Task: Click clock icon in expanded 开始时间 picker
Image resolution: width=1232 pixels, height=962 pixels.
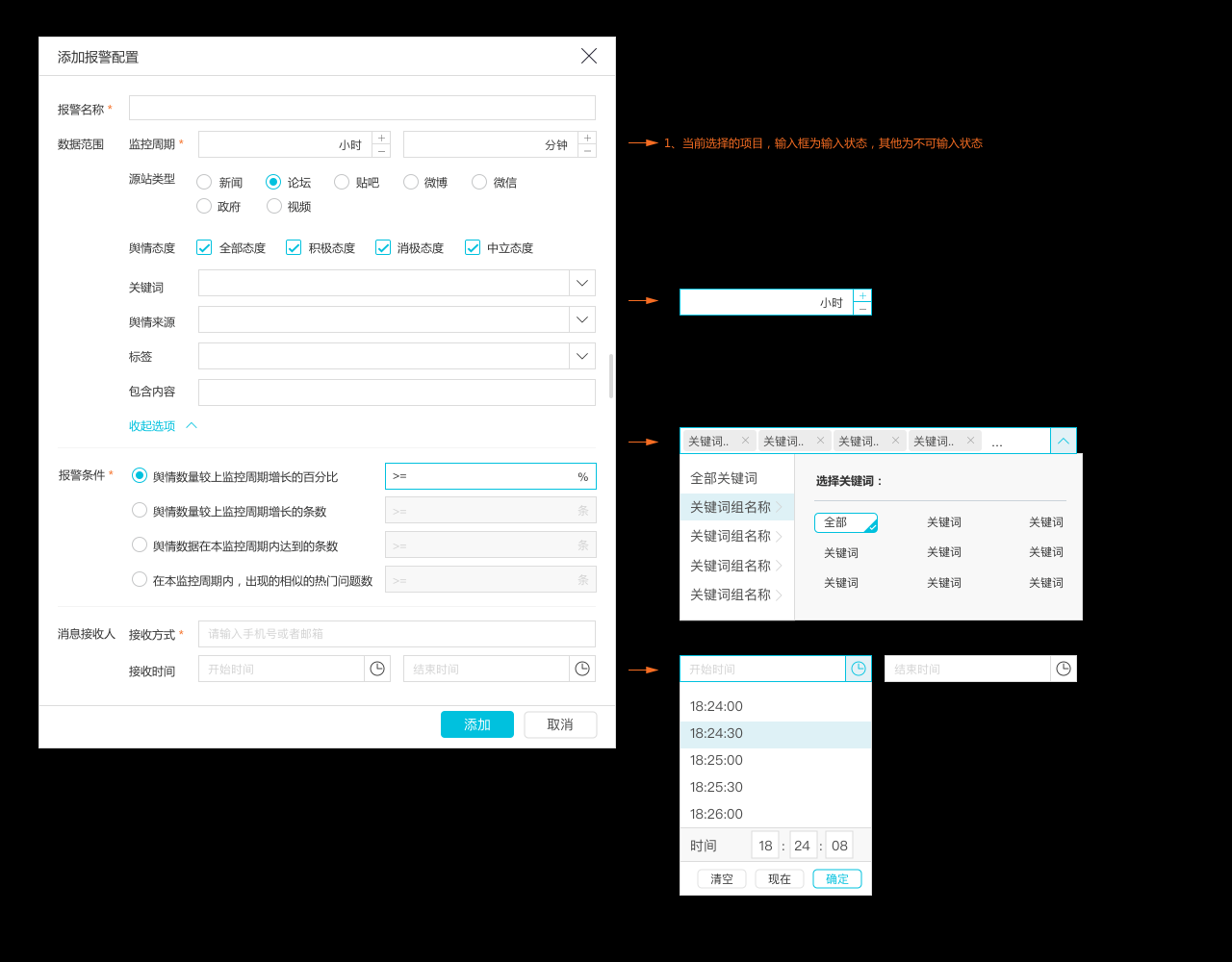Action: (x=859, y=669)
